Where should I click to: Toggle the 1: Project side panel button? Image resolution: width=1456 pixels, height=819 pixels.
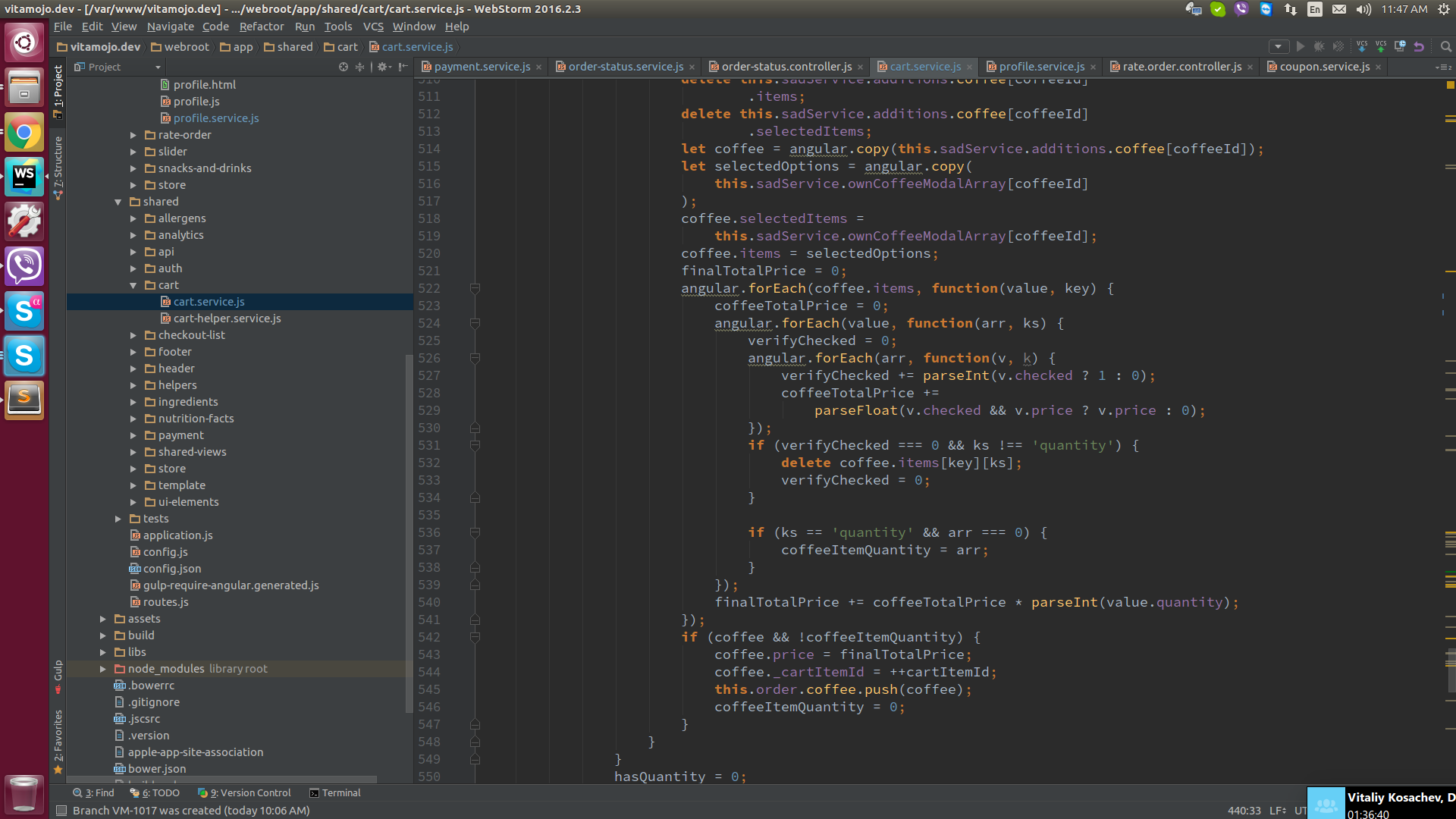(58, 91)
